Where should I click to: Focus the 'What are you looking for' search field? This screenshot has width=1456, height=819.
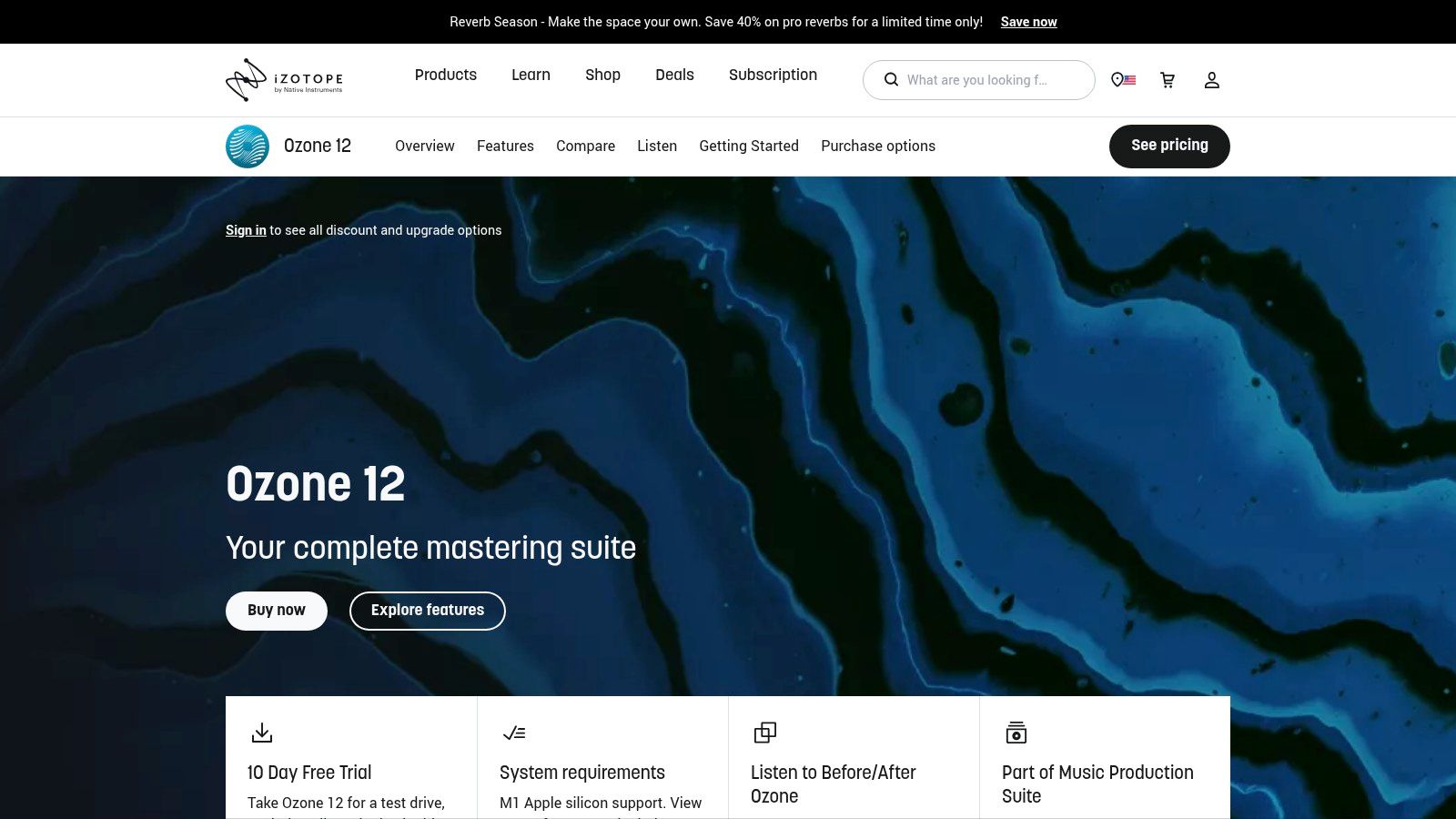pos(979,80)
